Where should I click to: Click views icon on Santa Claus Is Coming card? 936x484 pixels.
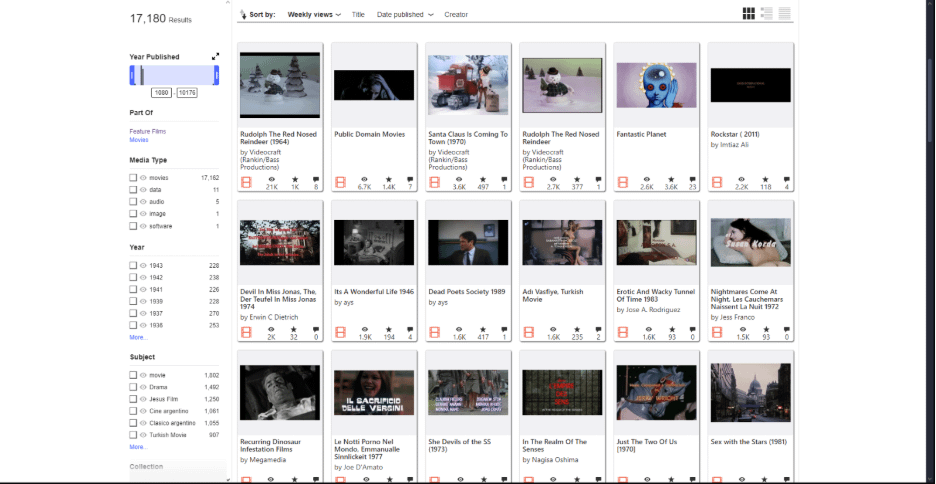click(459, 179)
